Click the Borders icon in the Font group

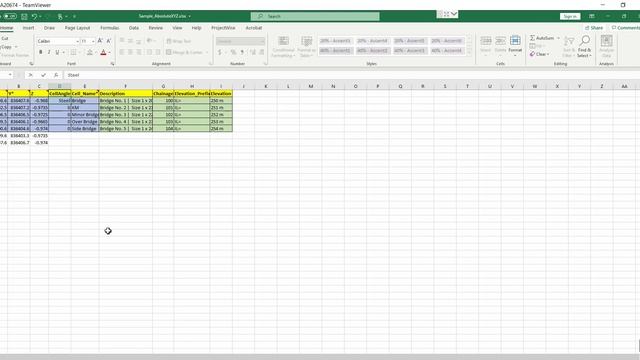(73, 52)
